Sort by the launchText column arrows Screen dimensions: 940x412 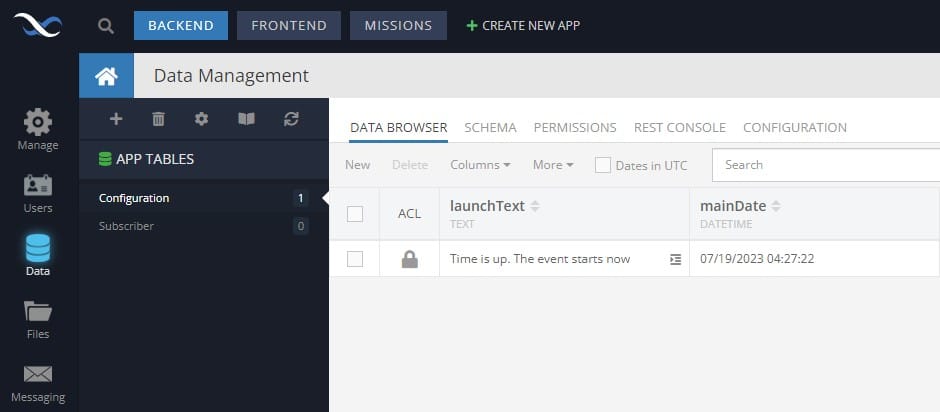[x=535, y=206]
